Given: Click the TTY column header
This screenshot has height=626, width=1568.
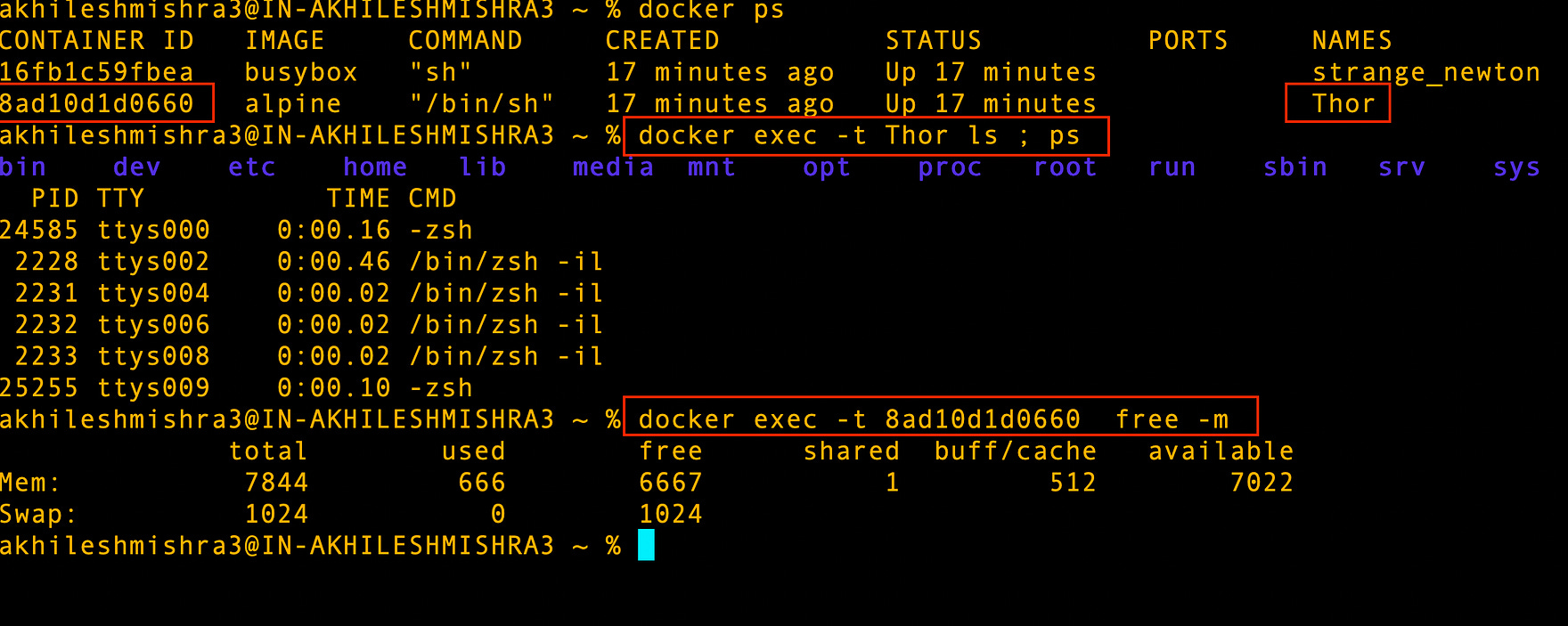Looking at the screenshot, I should [x=120, y=199].
